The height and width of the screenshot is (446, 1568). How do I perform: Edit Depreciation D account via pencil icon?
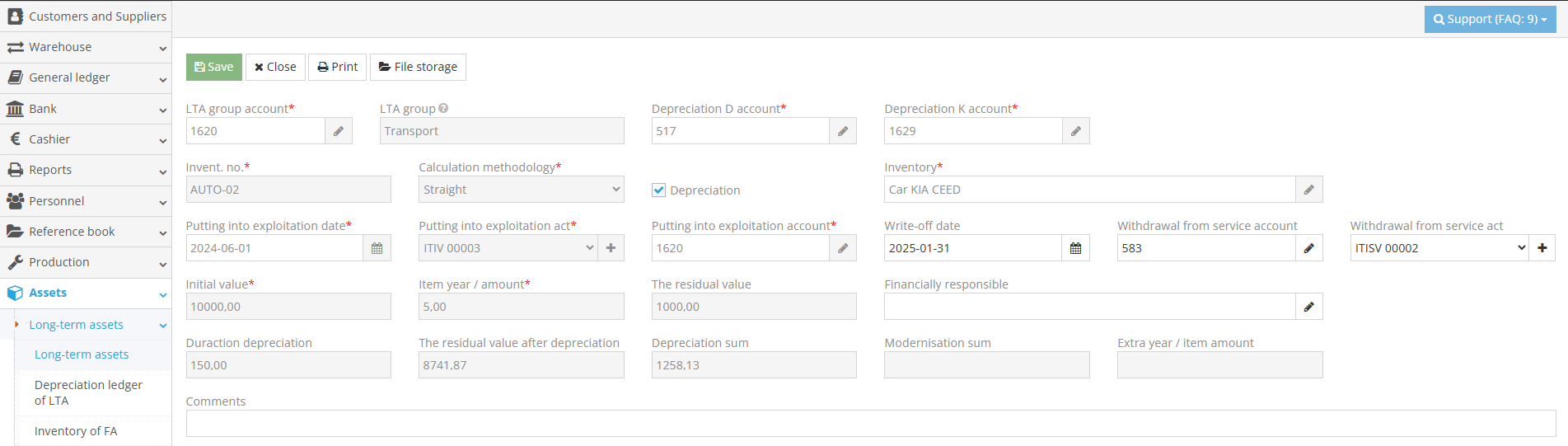842,131
